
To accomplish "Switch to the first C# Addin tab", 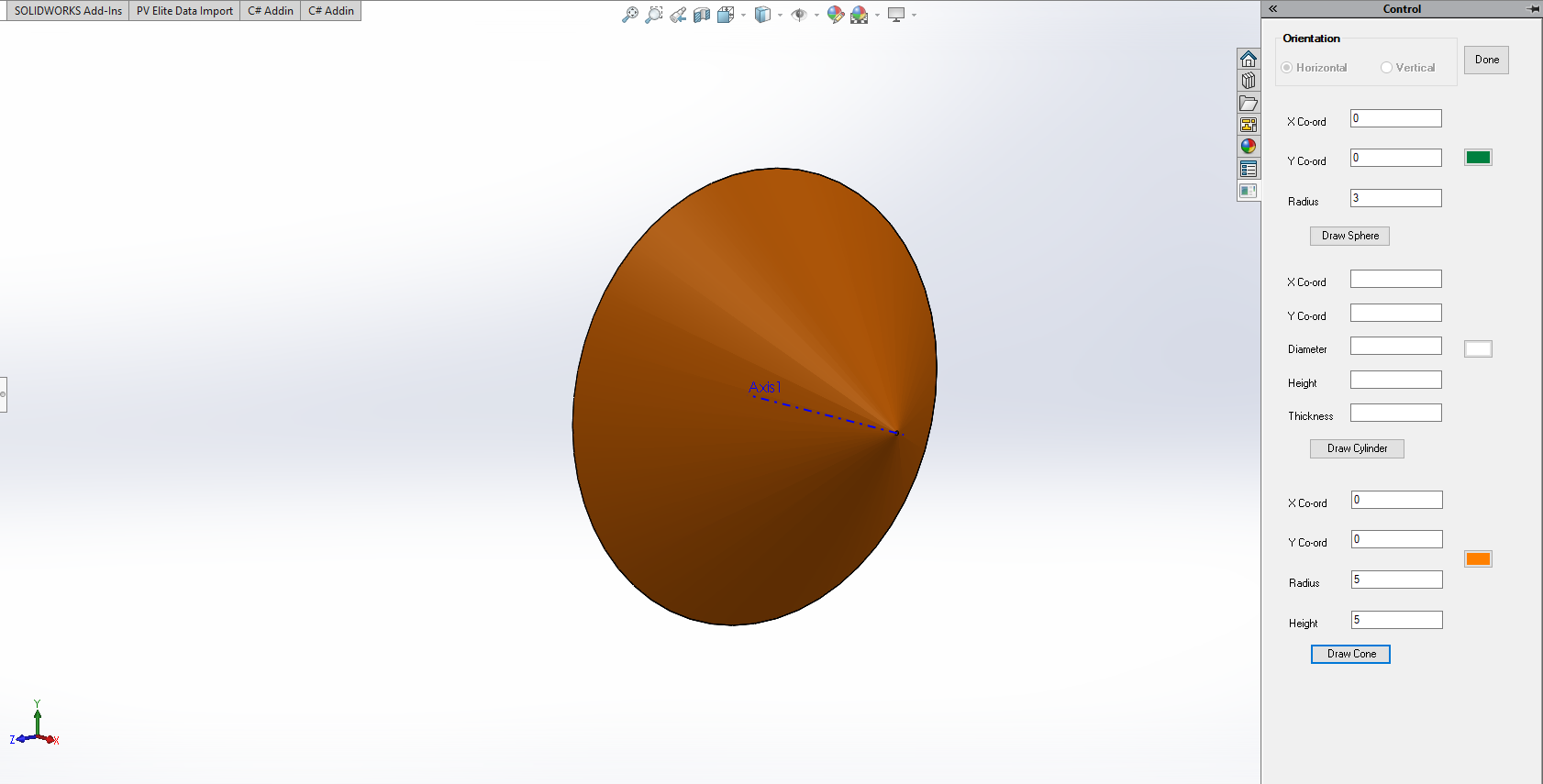I will tap(271, 11).
